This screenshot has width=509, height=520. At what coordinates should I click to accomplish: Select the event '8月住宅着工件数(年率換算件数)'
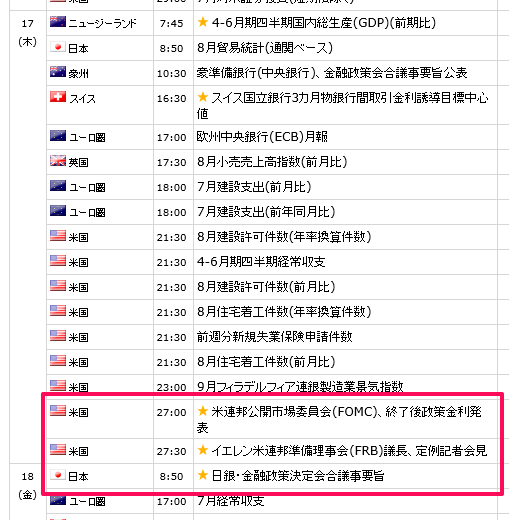284,312
